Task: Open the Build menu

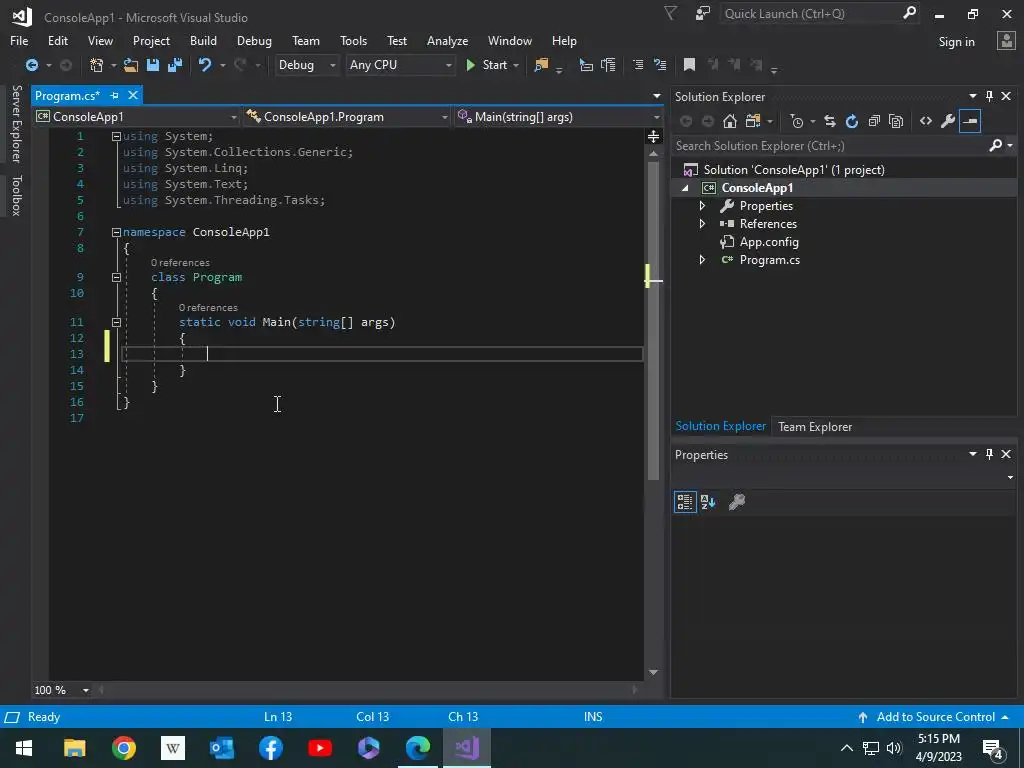Action: coord(203,40)
